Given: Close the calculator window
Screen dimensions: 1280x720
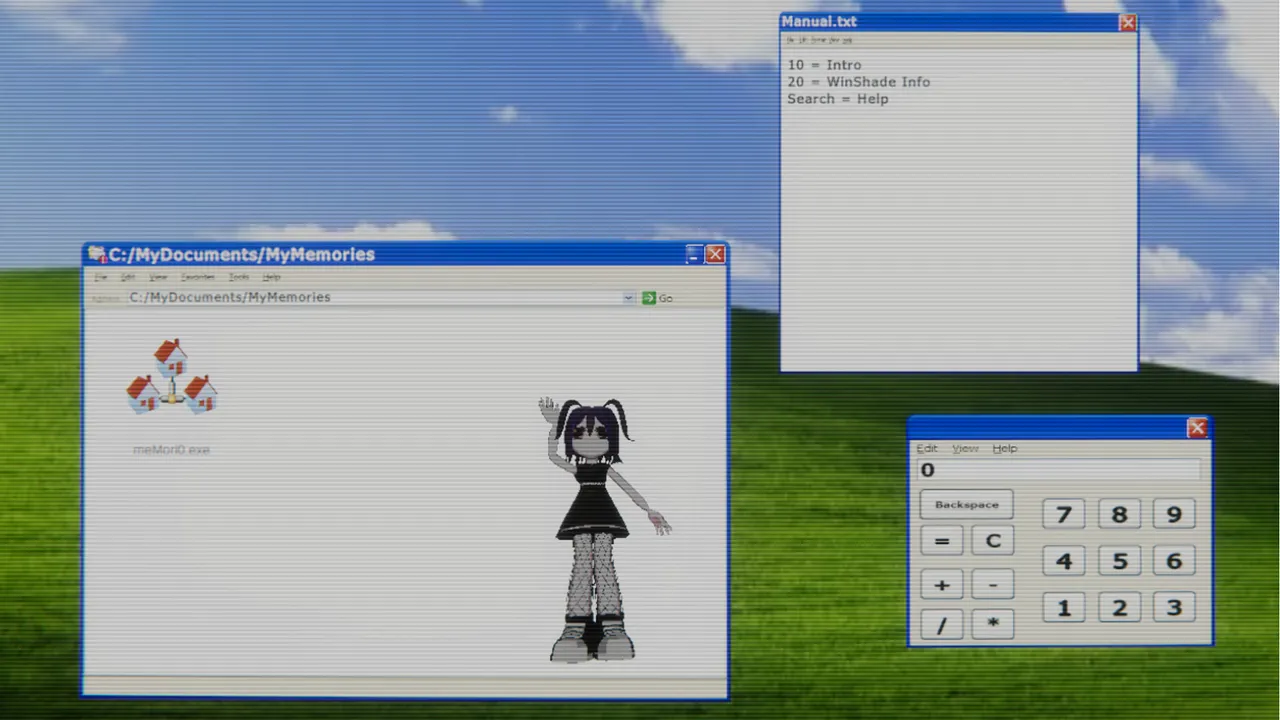Looking at the screenshot, I should point(1197,428).
